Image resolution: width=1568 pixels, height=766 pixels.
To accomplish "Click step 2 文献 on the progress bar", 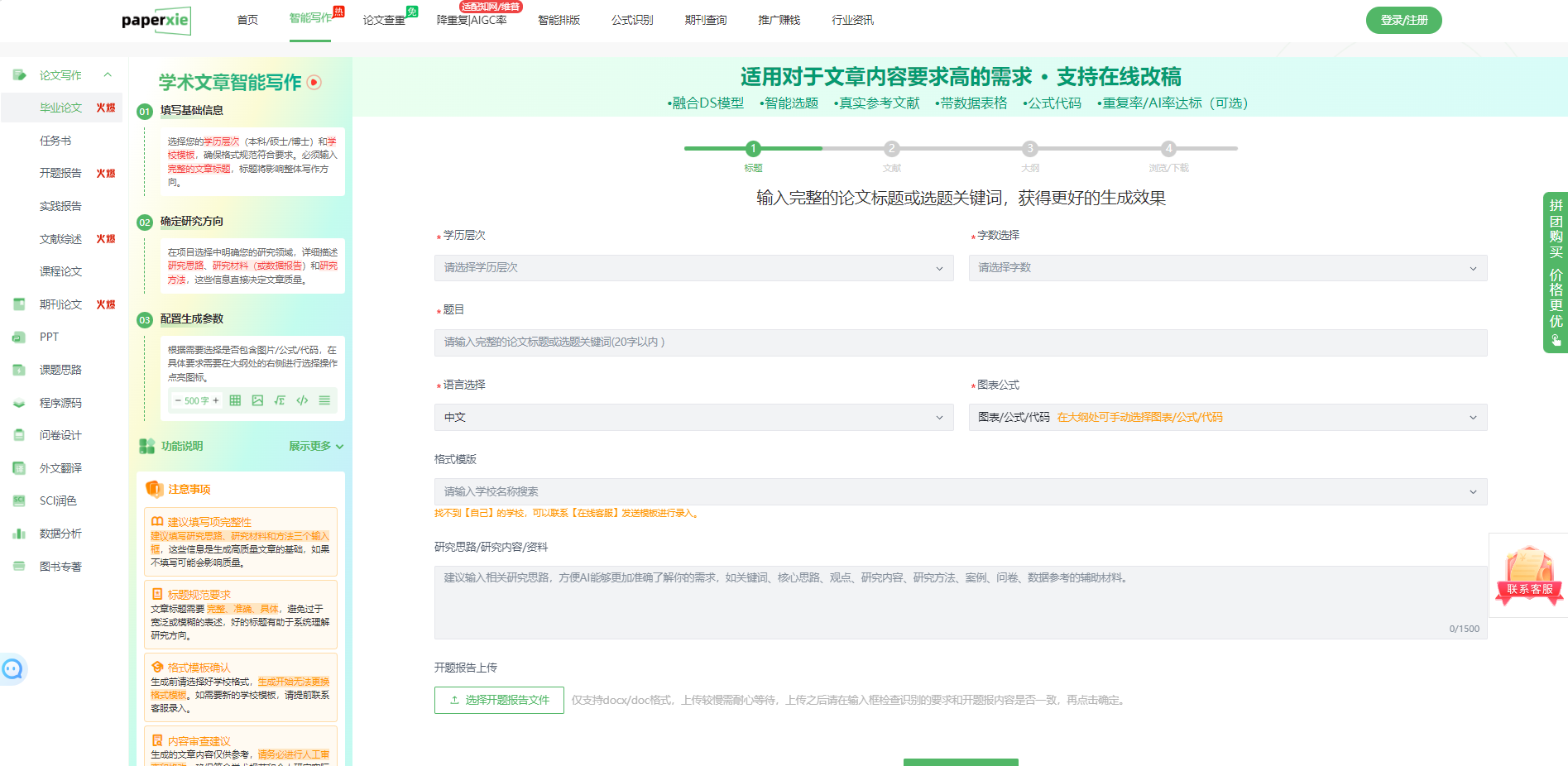I will coord(891,149).
